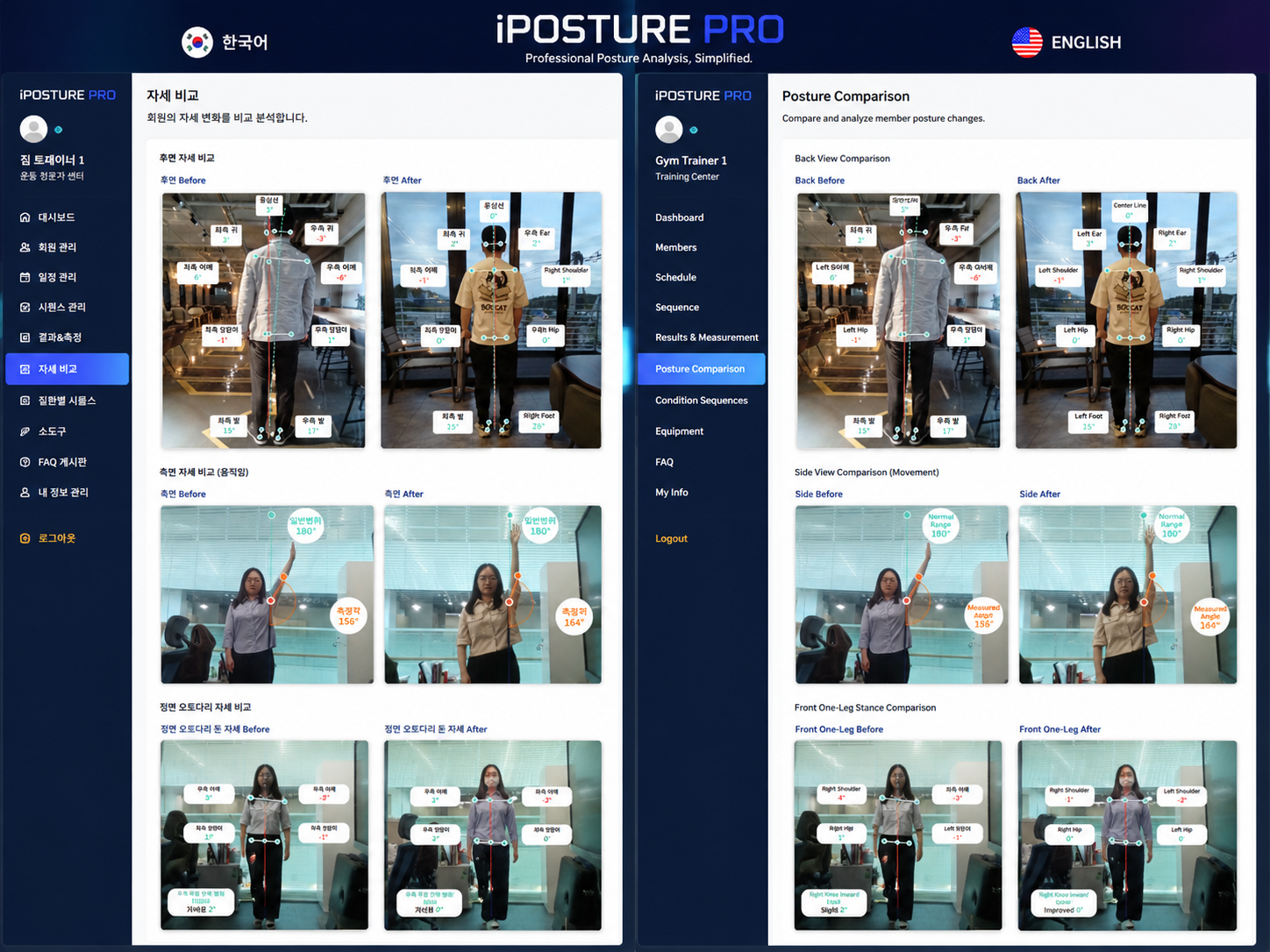Click the person icon beside 내 정보 관리
This screenshot has width=1270, height=952.
25,493
